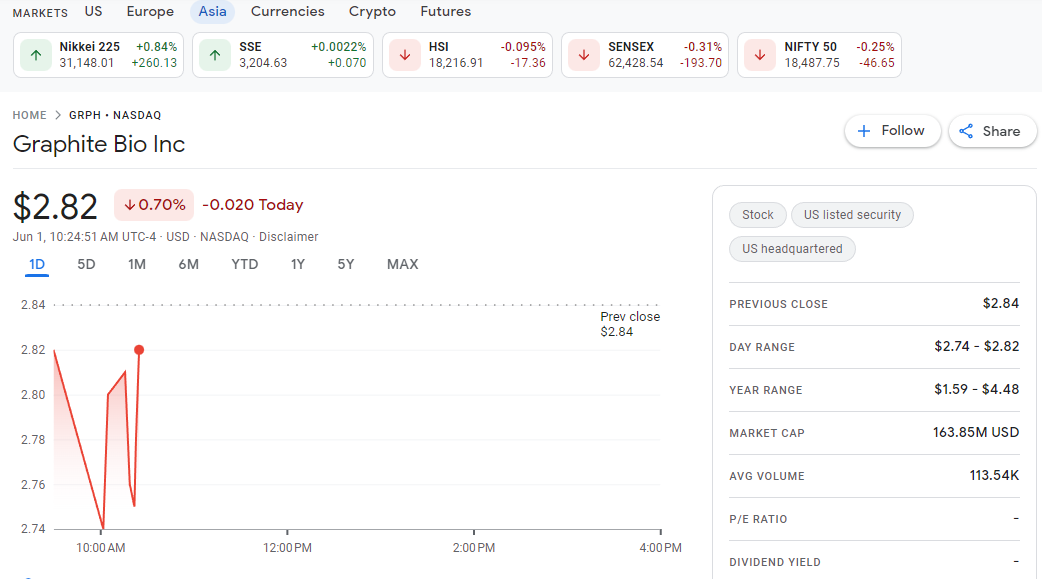Click the P/E RATIO label
Image resolution: width=1042 pixels, height=579 pixels.
[758, 519]
